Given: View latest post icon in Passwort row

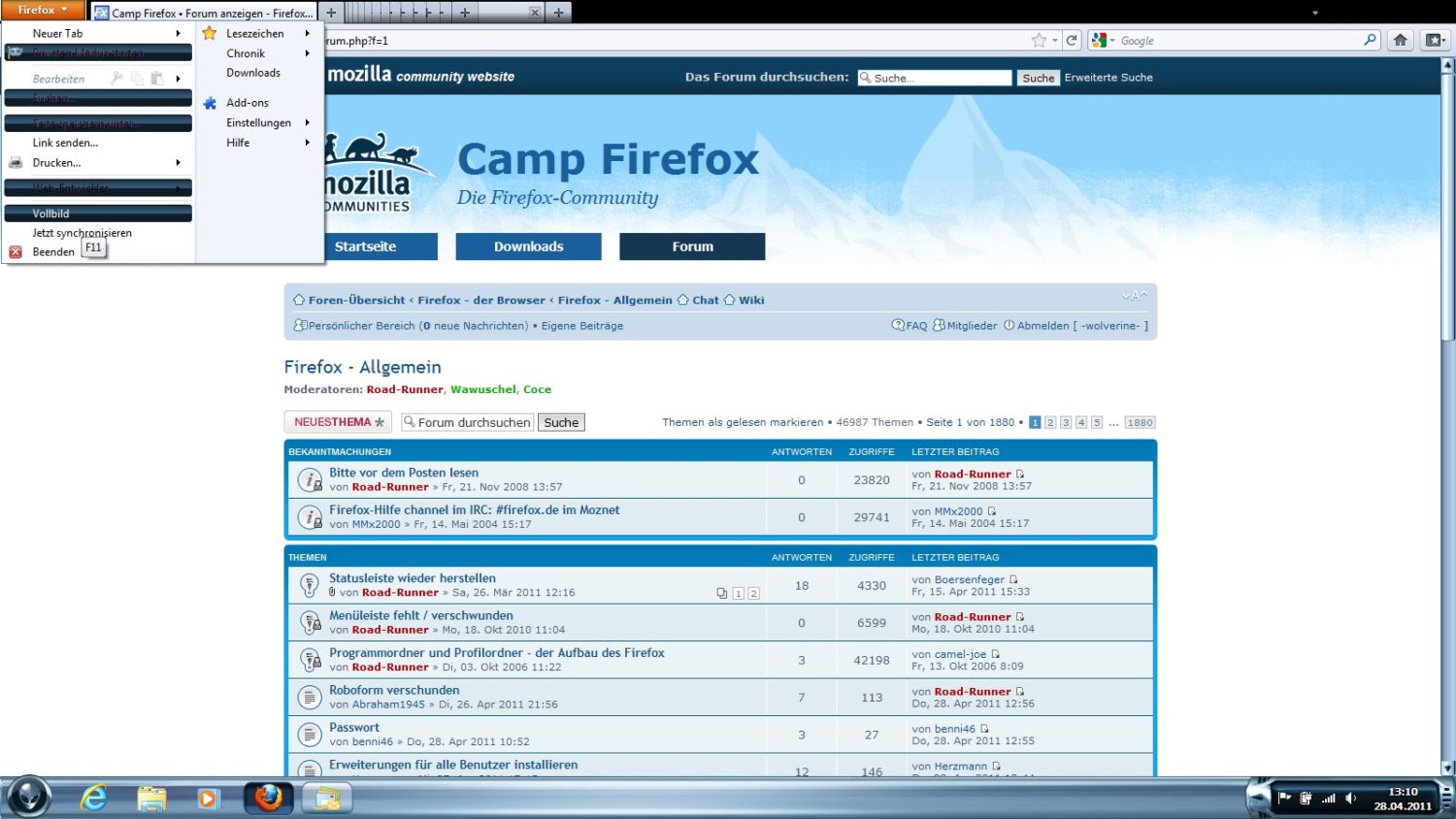Looking at the screenshot, I should click(984, 729).
